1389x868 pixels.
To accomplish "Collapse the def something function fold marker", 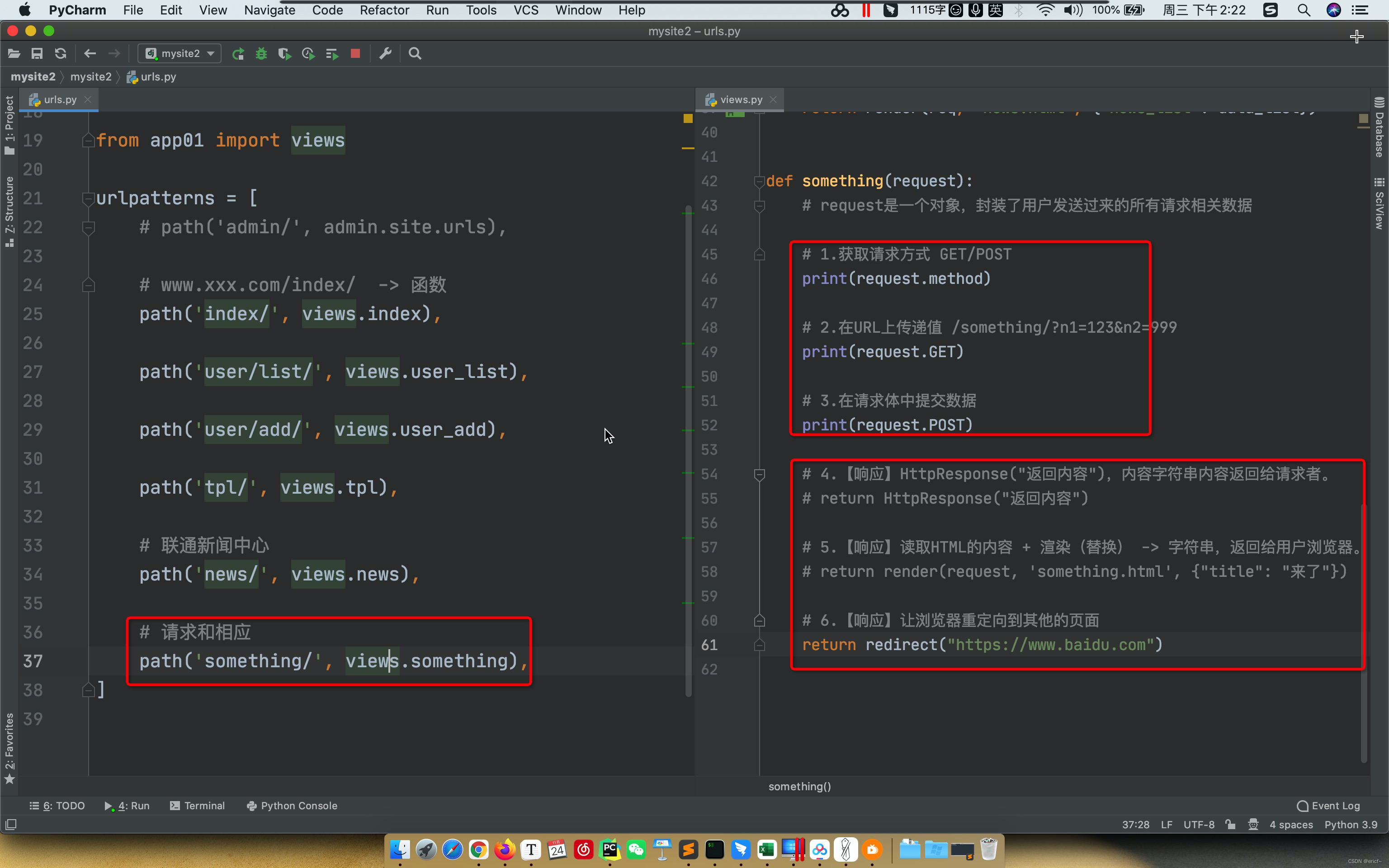I will click(759, 181).
